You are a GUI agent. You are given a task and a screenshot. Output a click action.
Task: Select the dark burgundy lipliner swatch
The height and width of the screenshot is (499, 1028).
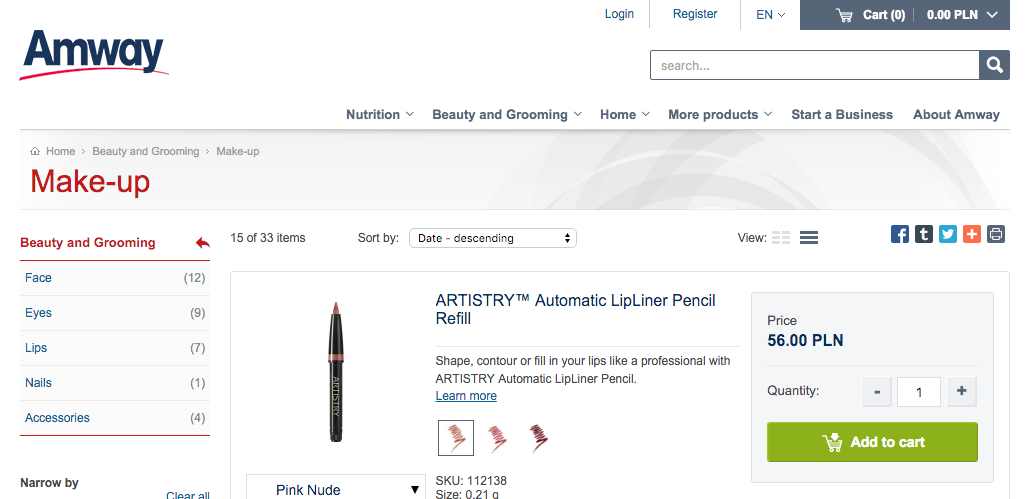(539, 437)
